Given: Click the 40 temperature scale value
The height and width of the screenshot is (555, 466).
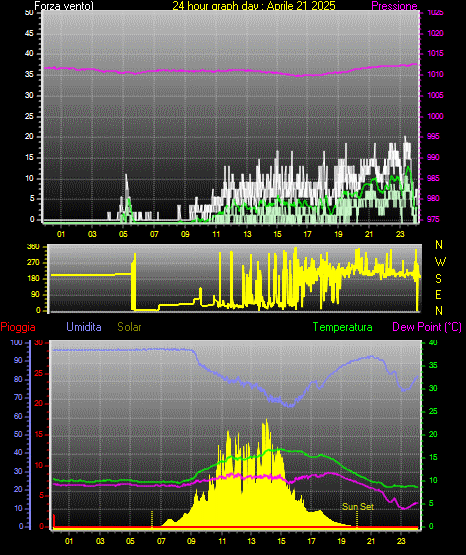Looking at the screenshot, I should click(x=433, y=342).
